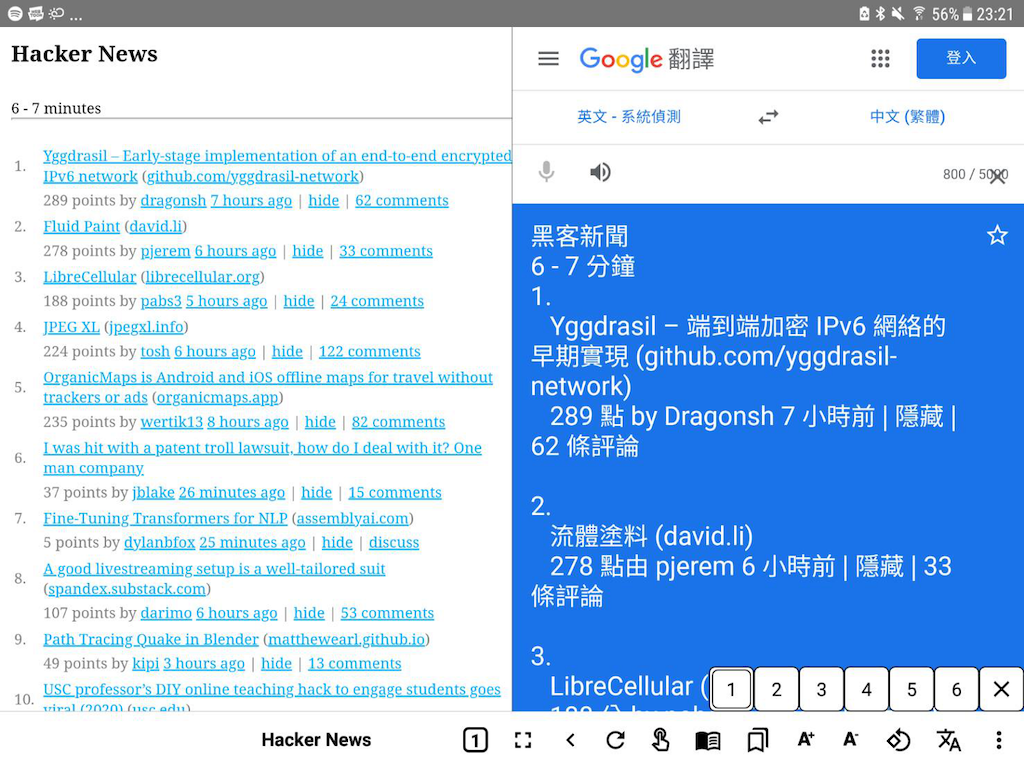Viewport: 1024px width, 768px height.
Task: Open 24 comments on LibreCellular
Action: pyautogui.click(x=377, y=301)
